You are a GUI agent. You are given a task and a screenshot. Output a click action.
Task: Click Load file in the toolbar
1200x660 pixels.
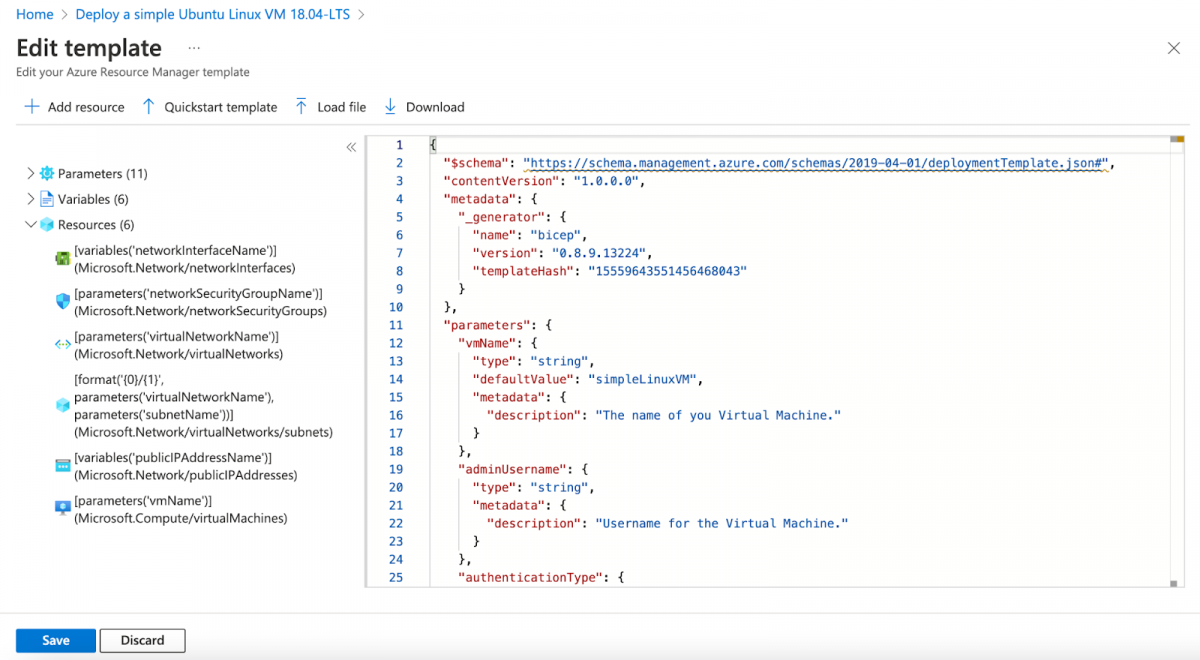click(330, 107)
